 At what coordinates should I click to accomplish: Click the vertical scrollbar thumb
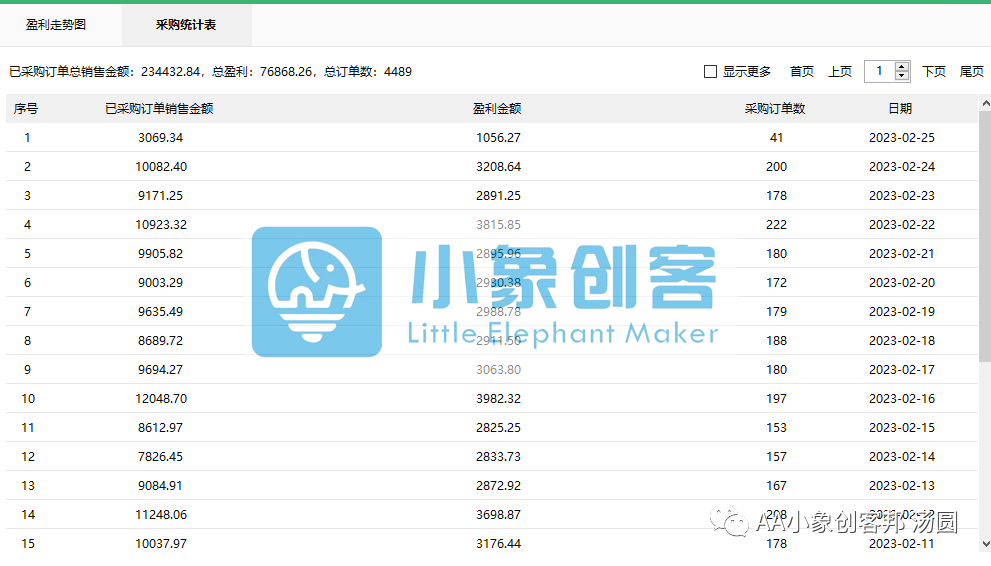coord(985,236)
